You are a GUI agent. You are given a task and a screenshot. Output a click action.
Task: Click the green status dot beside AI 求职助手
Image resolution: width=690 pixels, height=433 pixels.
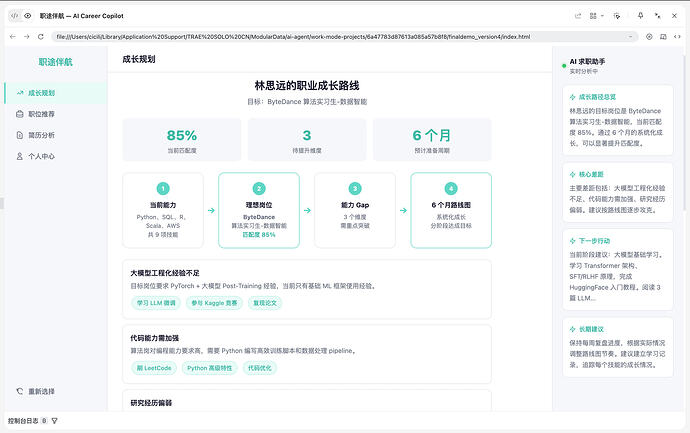(x=564, y=66)
